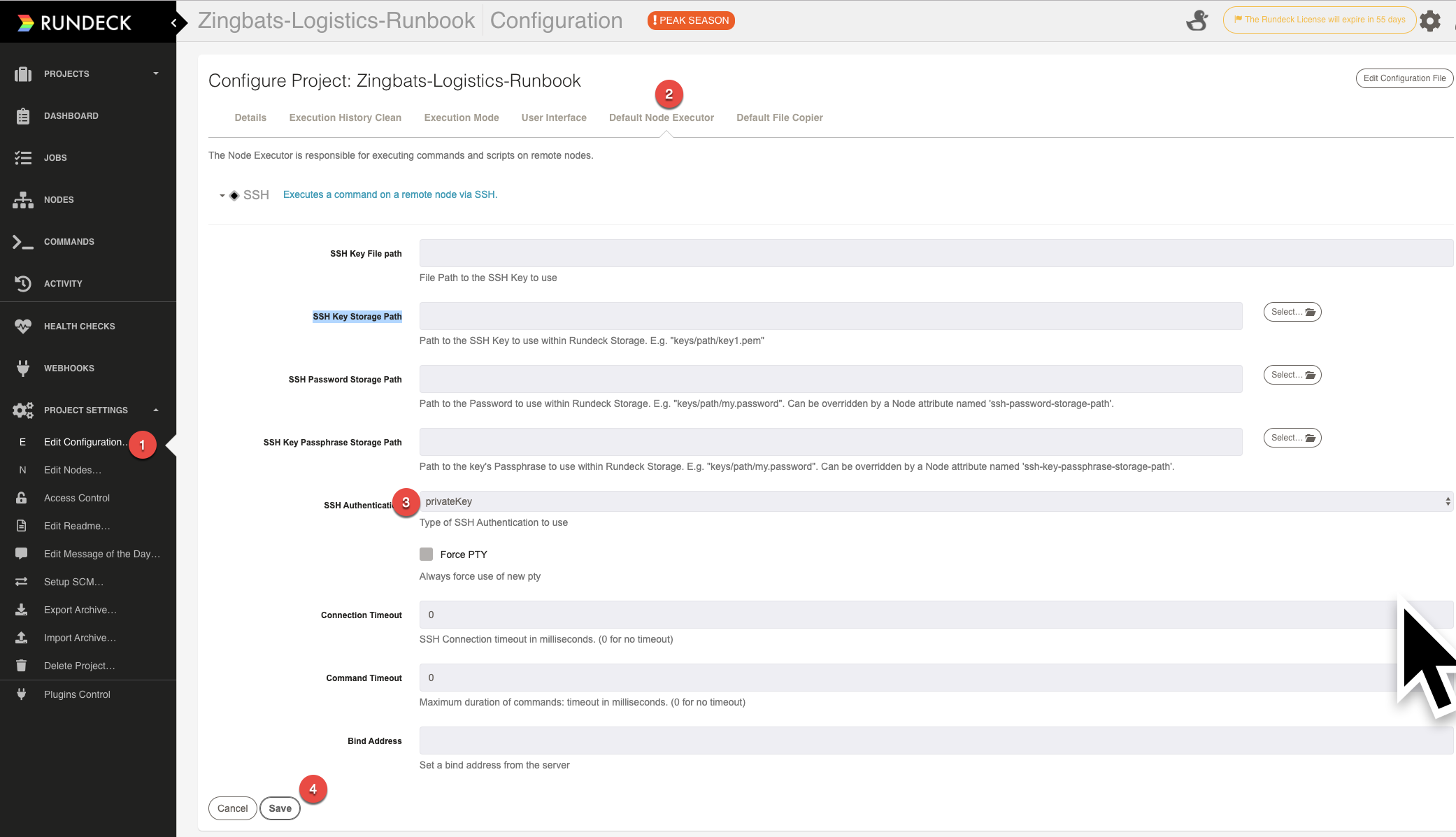Open the Execution Mode tab
The image size is (1456, 837).
461,117
